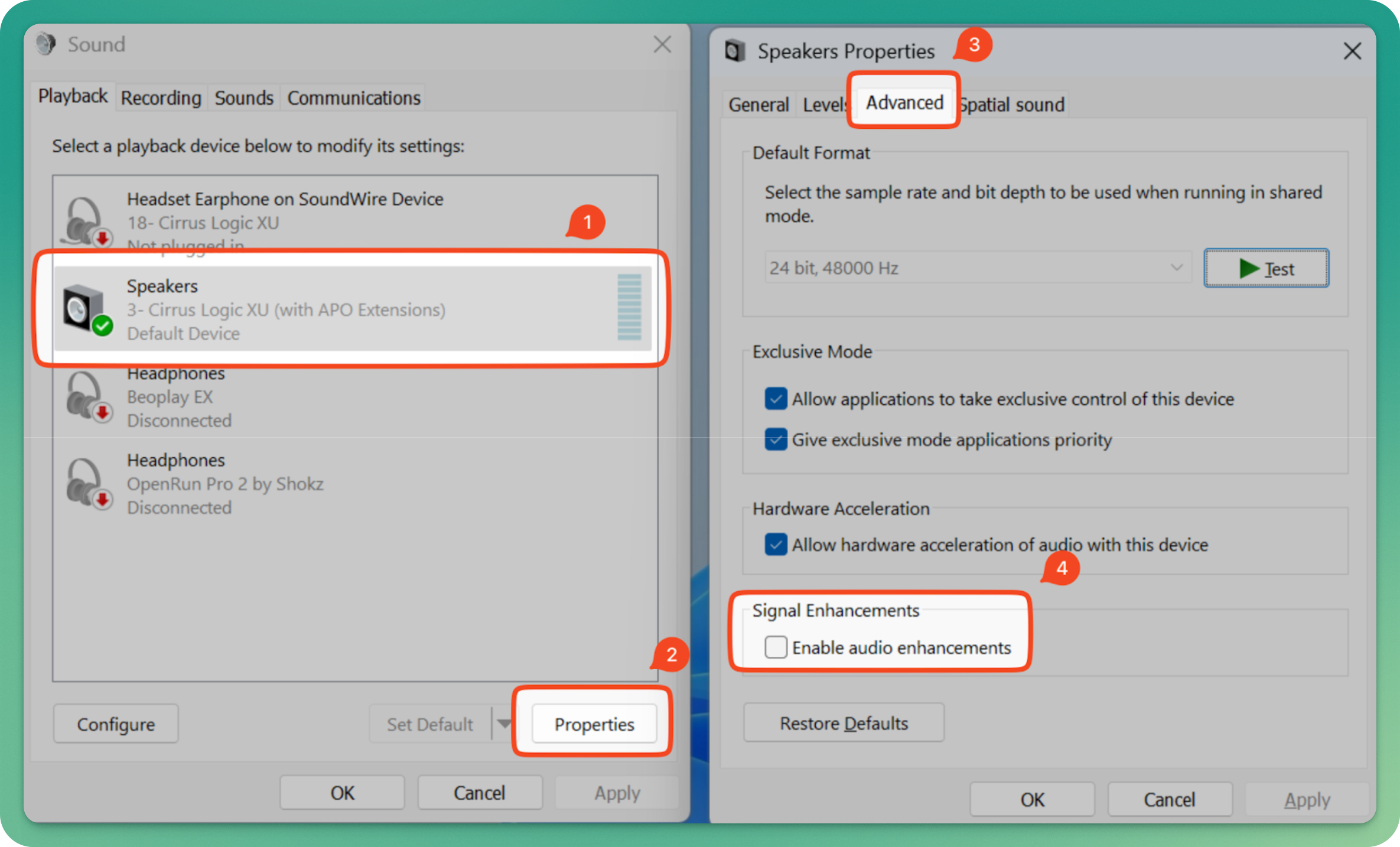Click the Sound window title icon
1400x847 pixels.
[x=46, y=44]
